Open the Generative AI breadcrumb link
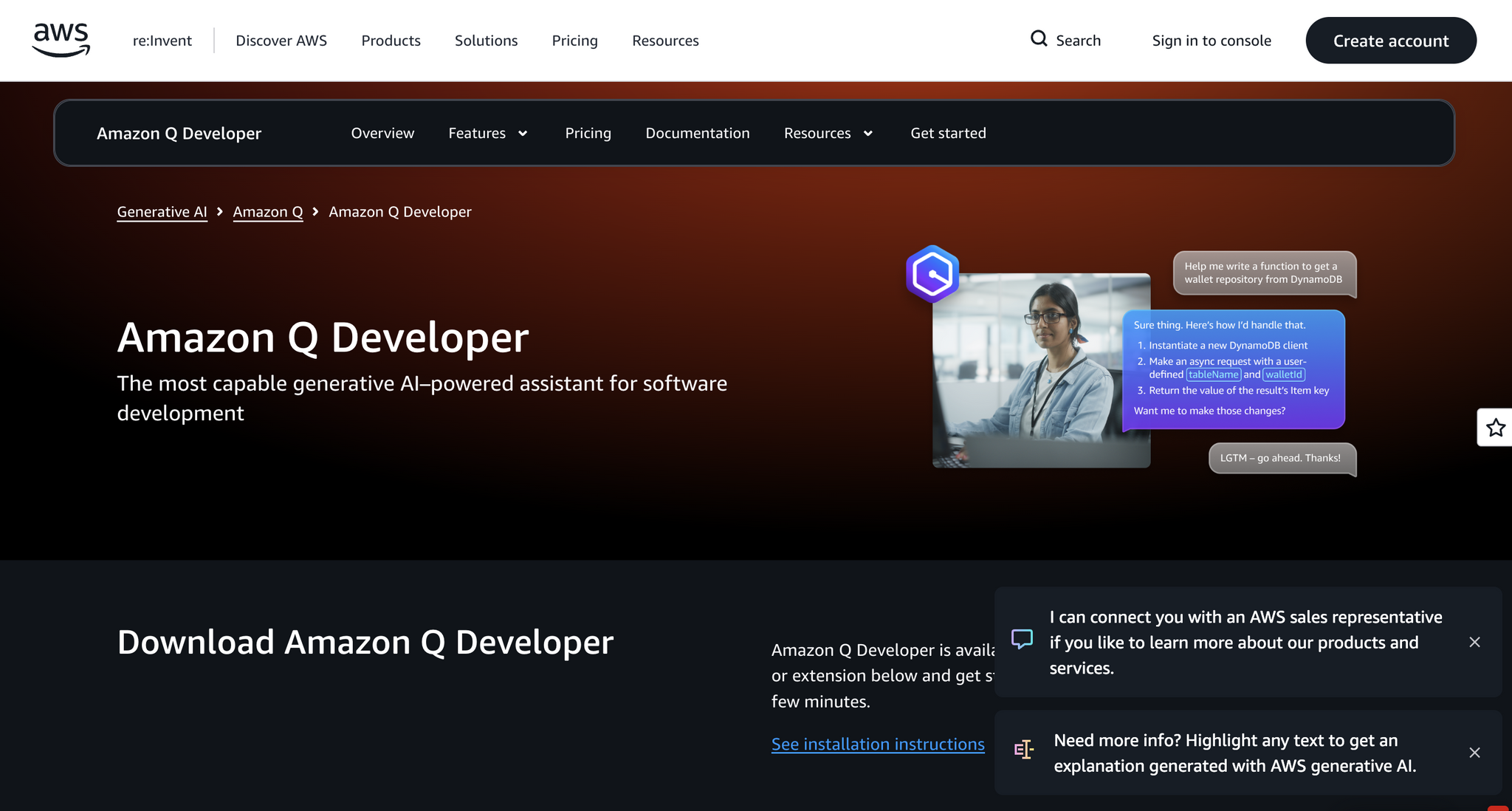This screenshot has height=811, width=1512. click(162, 212)
